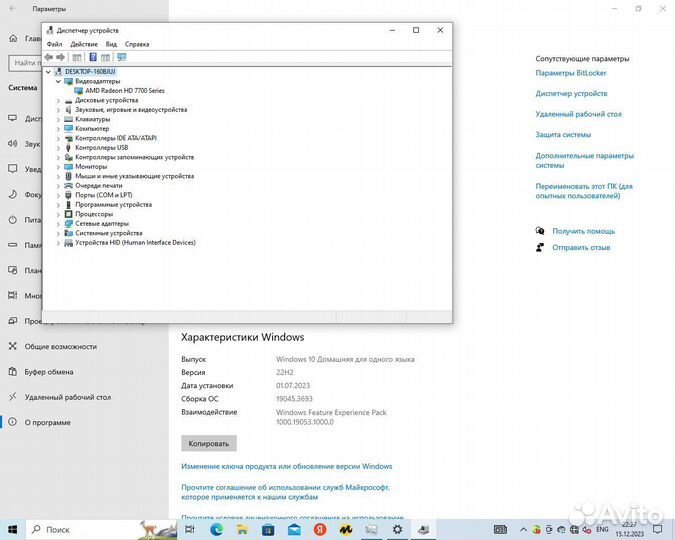The width and height of the screenshot is (675, 540).
Task: Select the AMD Radeon HD 7700 Series device
Action: click(124, 91)
